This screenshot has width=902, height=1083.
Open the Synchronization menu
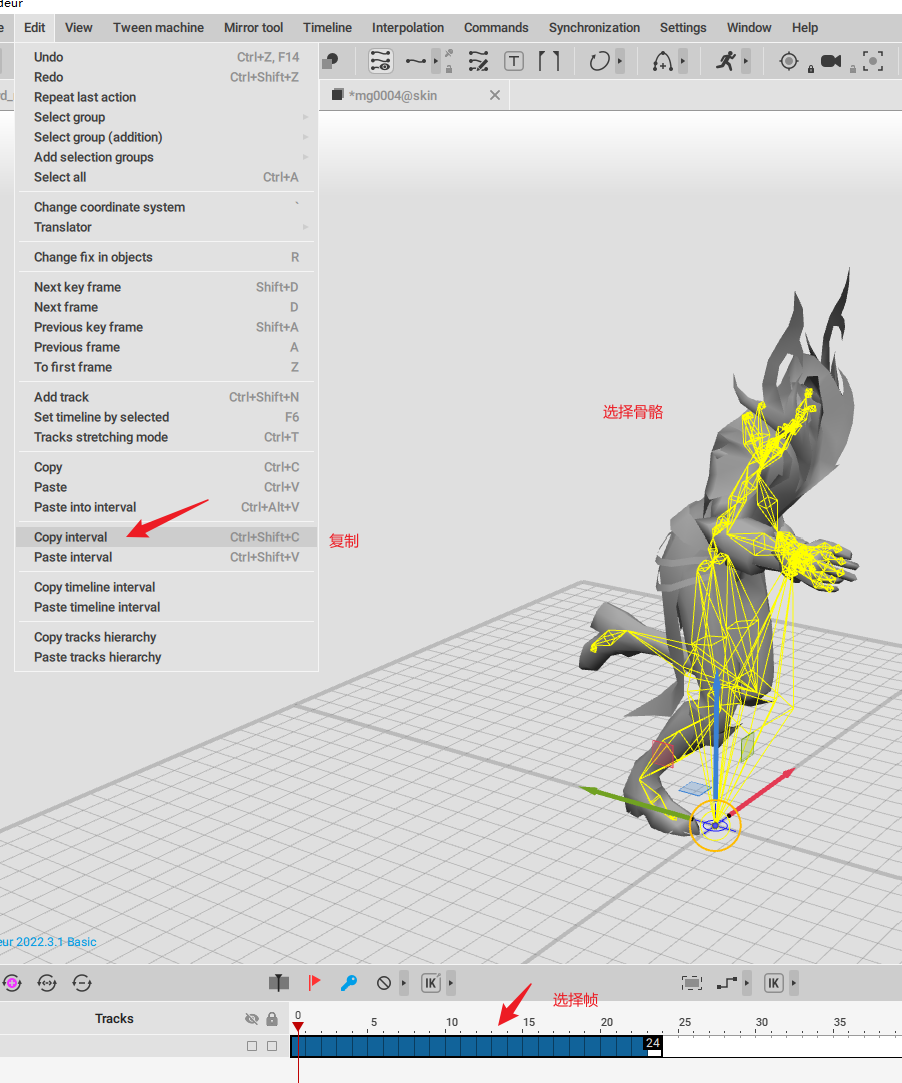click(594, 28)
